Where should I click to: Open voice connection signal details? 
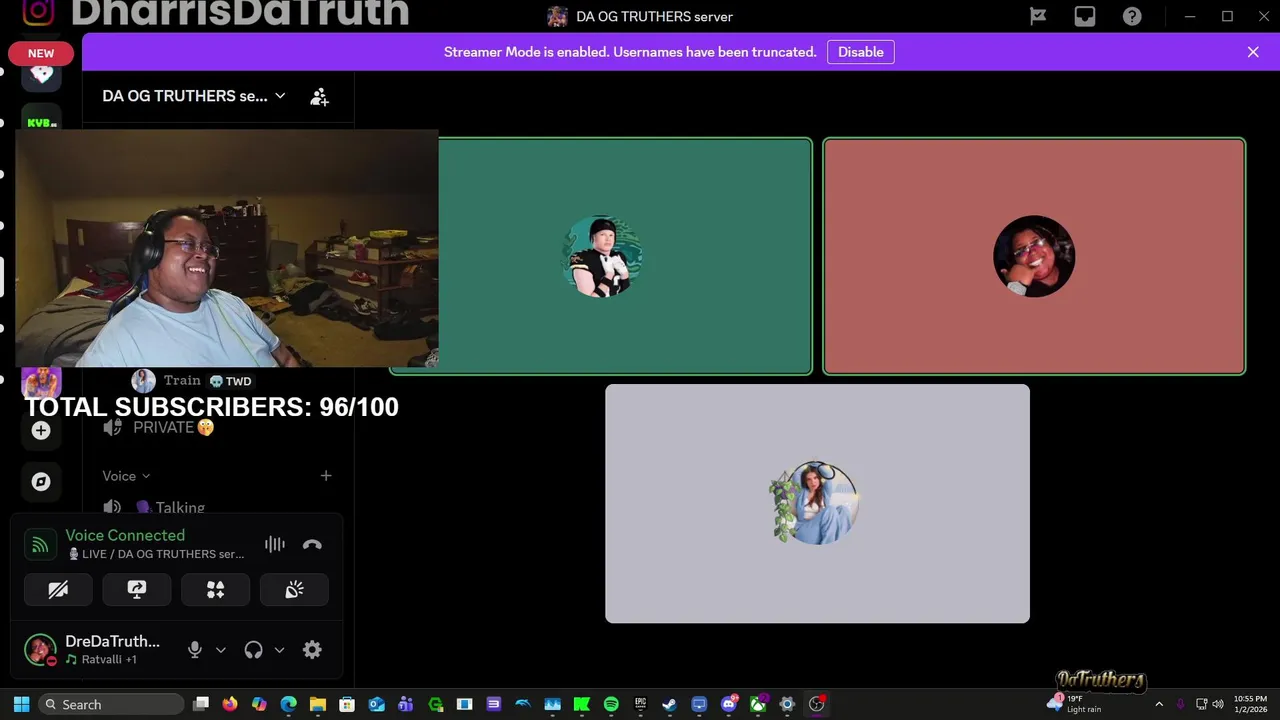40,545
